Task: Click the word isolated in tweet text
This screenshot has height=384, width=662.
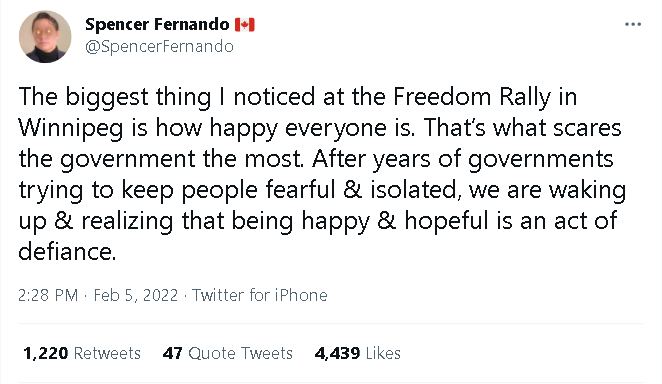Action: click(x=415, y=189)
